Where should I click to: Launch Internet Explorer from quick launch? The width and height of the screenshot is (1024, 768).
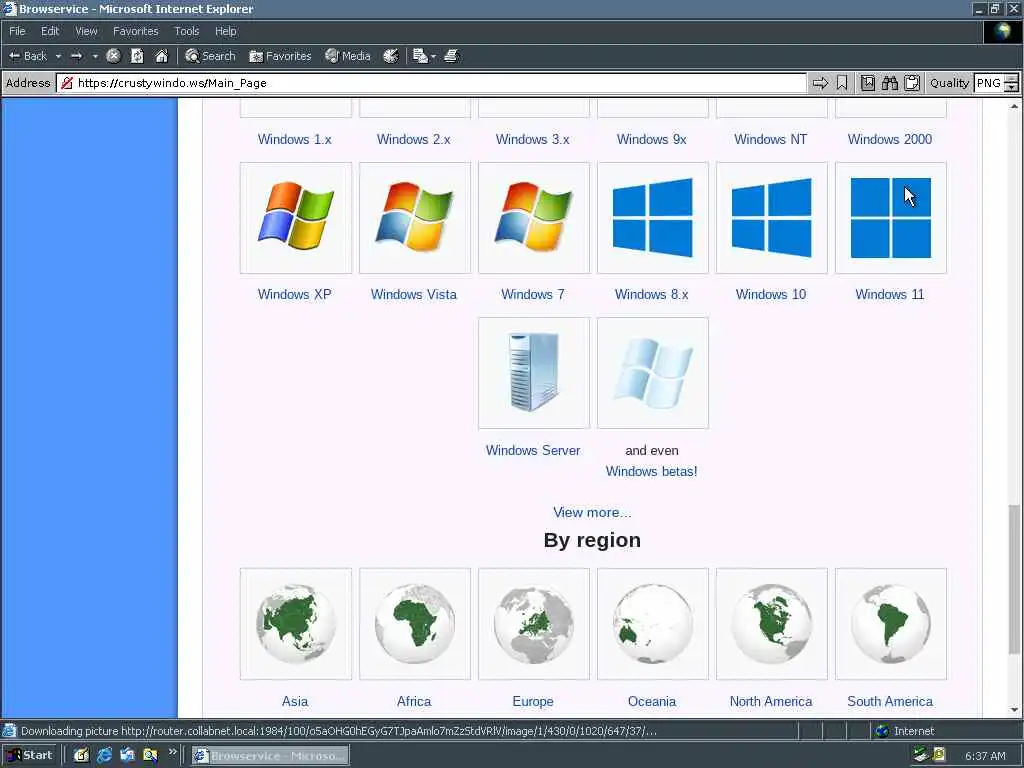[x=104, y=756]
